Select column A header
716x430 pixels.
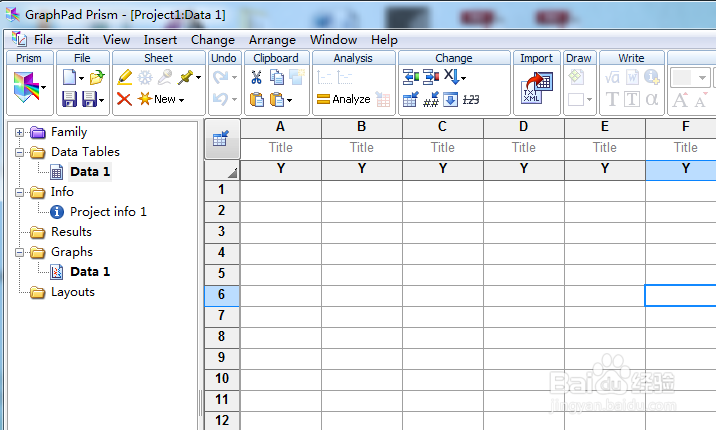pos(280,127)
